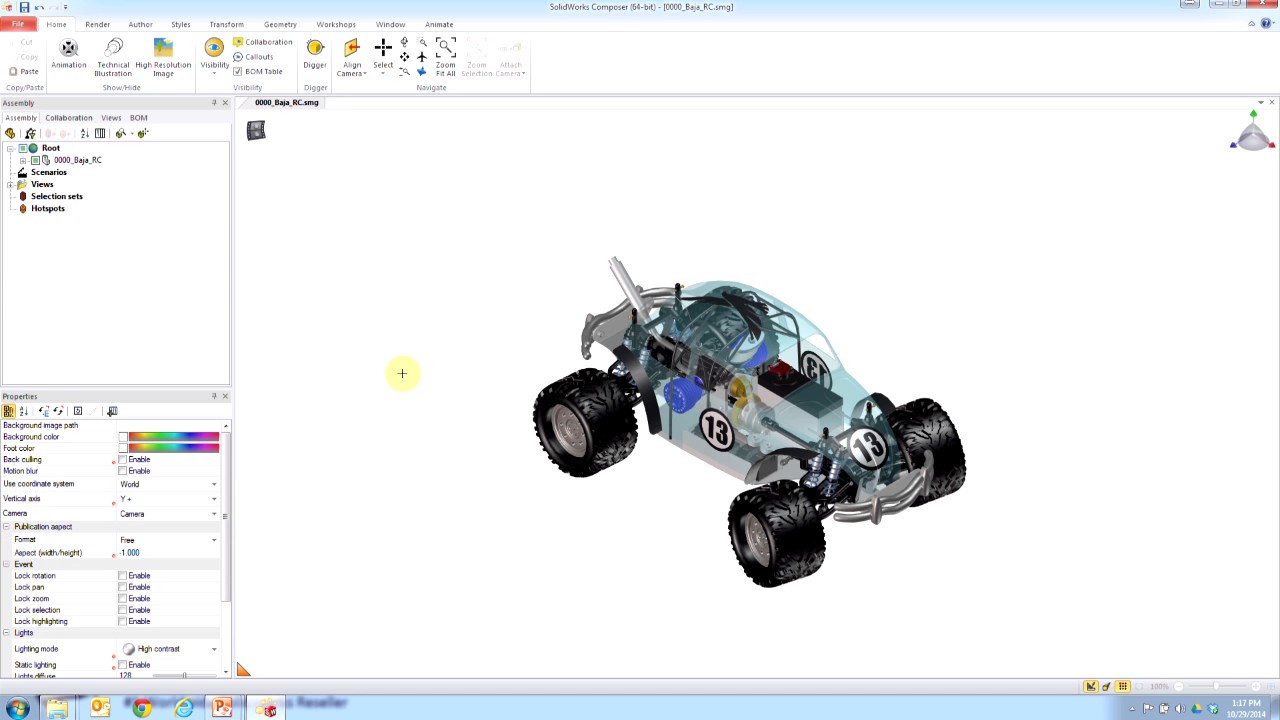This screenshot has width=1280, height=720.
Task: Click the Callouts visibility icon
Action: (x=238, y=57)
